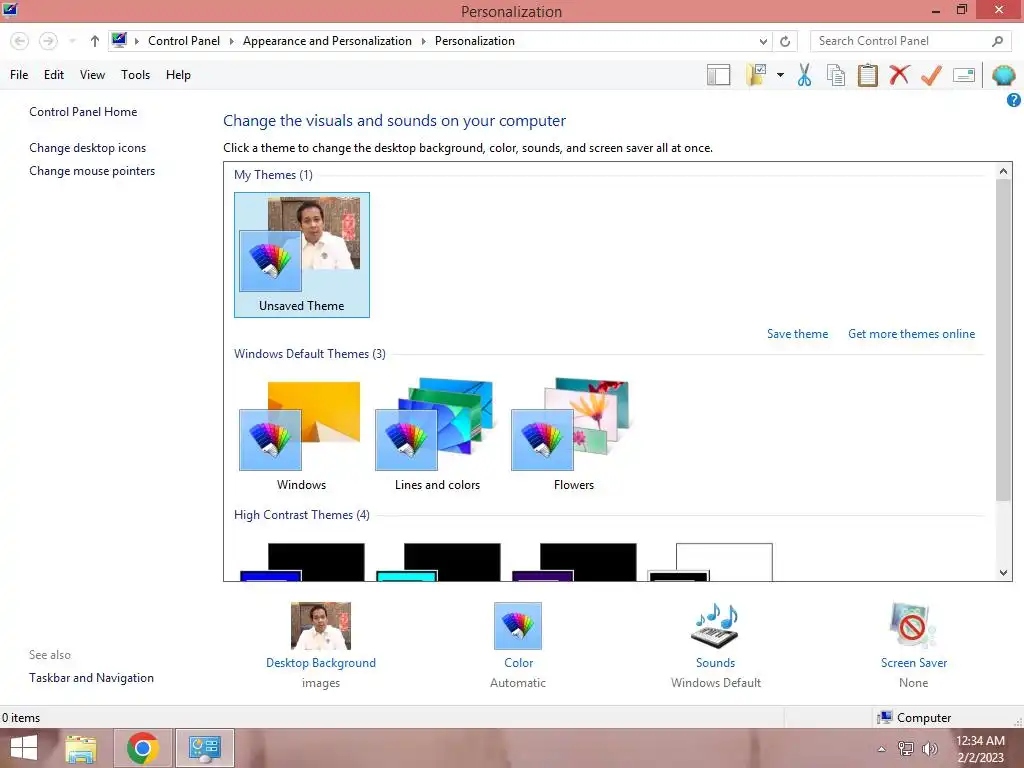Click the search magnifier icon
The height and width of the screenshot is (768, 1024).
997,41
